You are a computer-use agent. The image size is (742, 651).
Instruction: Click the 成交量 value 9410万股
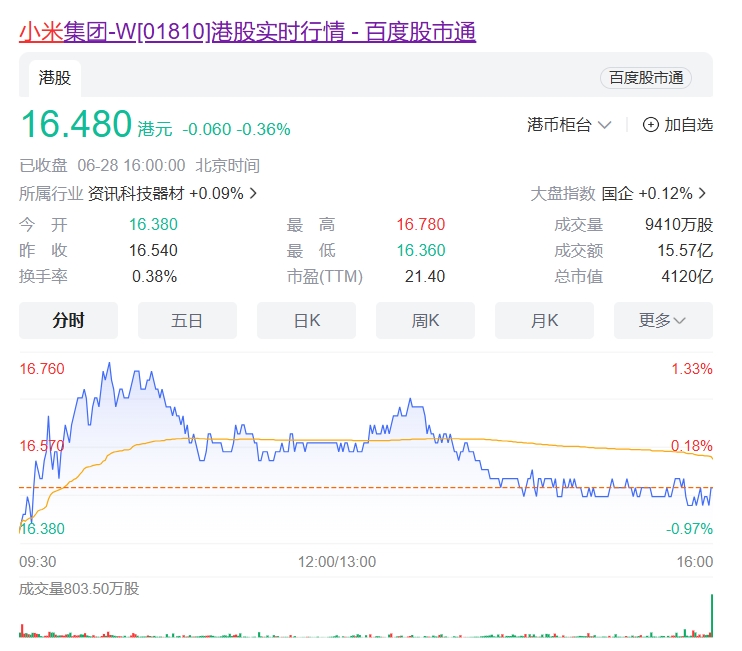[679, 224]
